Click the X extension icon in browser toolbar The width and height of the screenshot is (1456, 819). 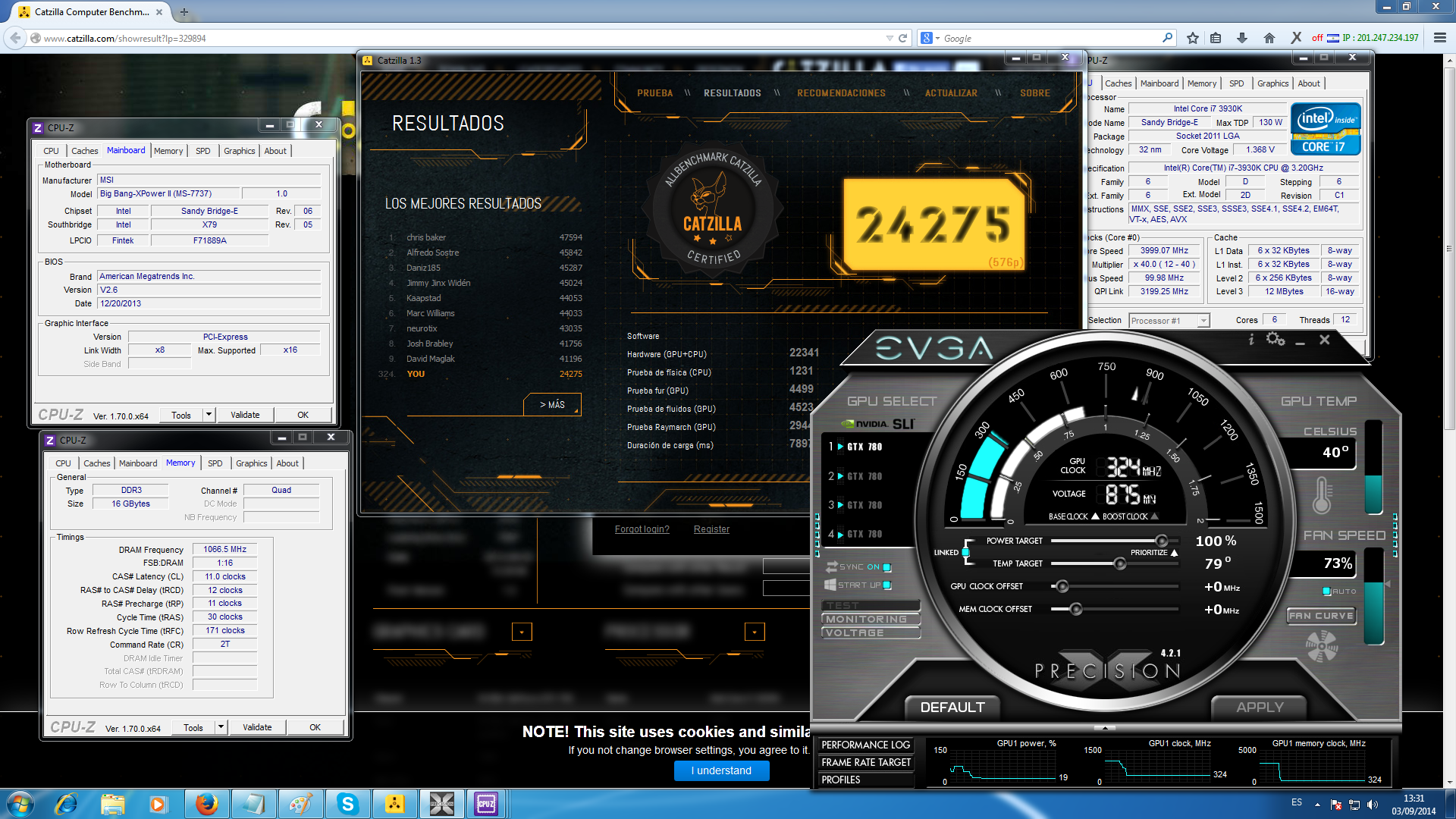pyautogui.click(x=1296, y=38)
